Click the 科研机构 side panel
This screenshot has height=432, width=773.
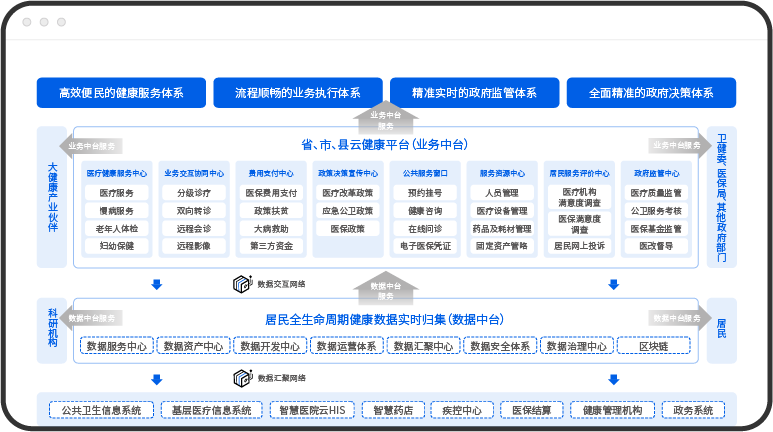pyautogui.click(x=53, y=327)
